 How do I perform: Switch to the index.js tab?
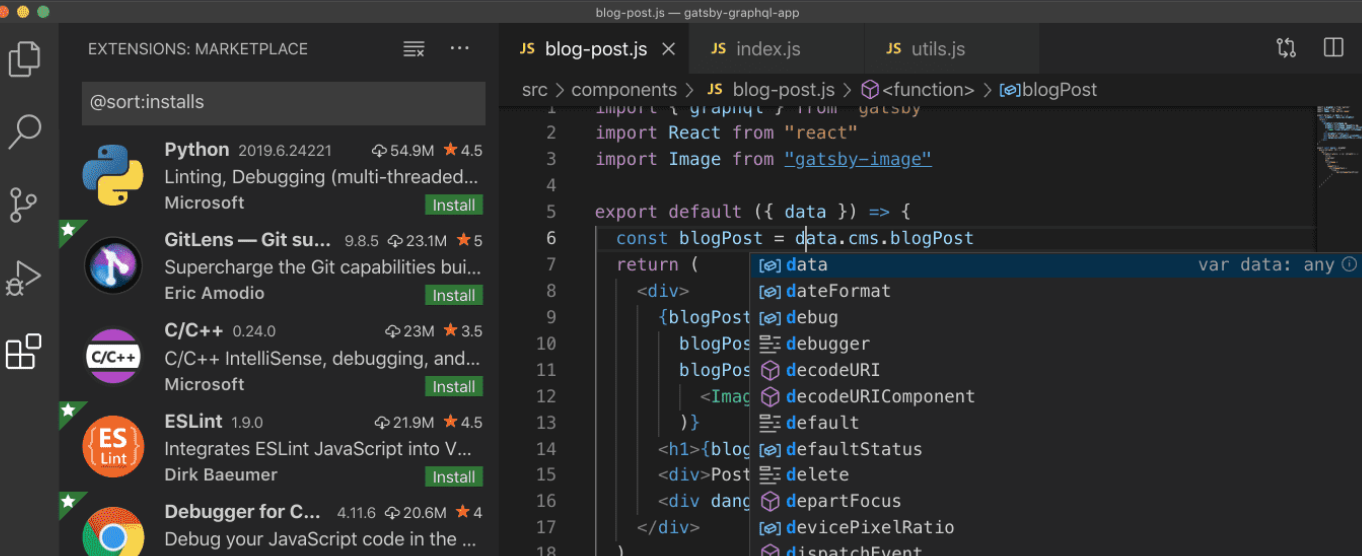click(778, 48)
